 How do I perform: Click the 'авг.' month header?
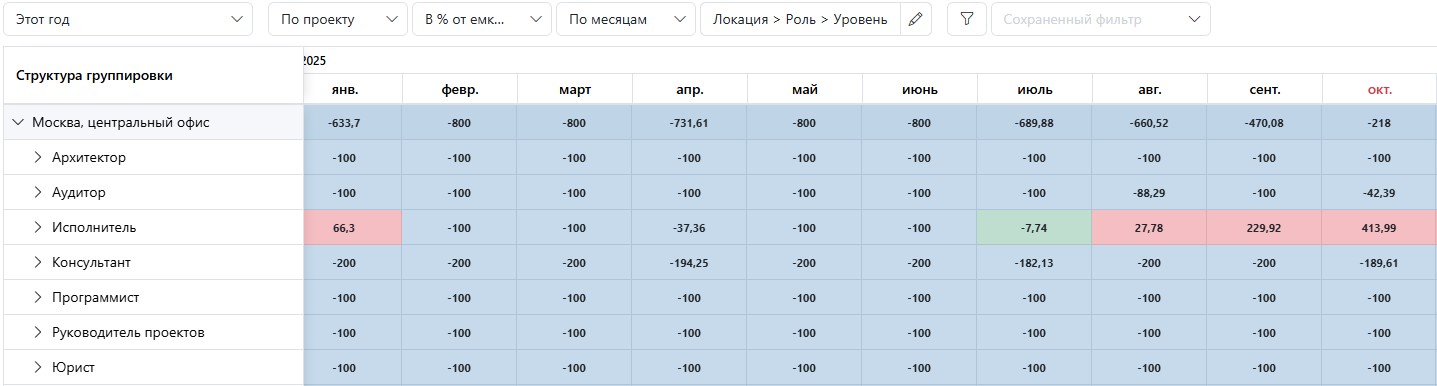click(x=1150, y=89)
